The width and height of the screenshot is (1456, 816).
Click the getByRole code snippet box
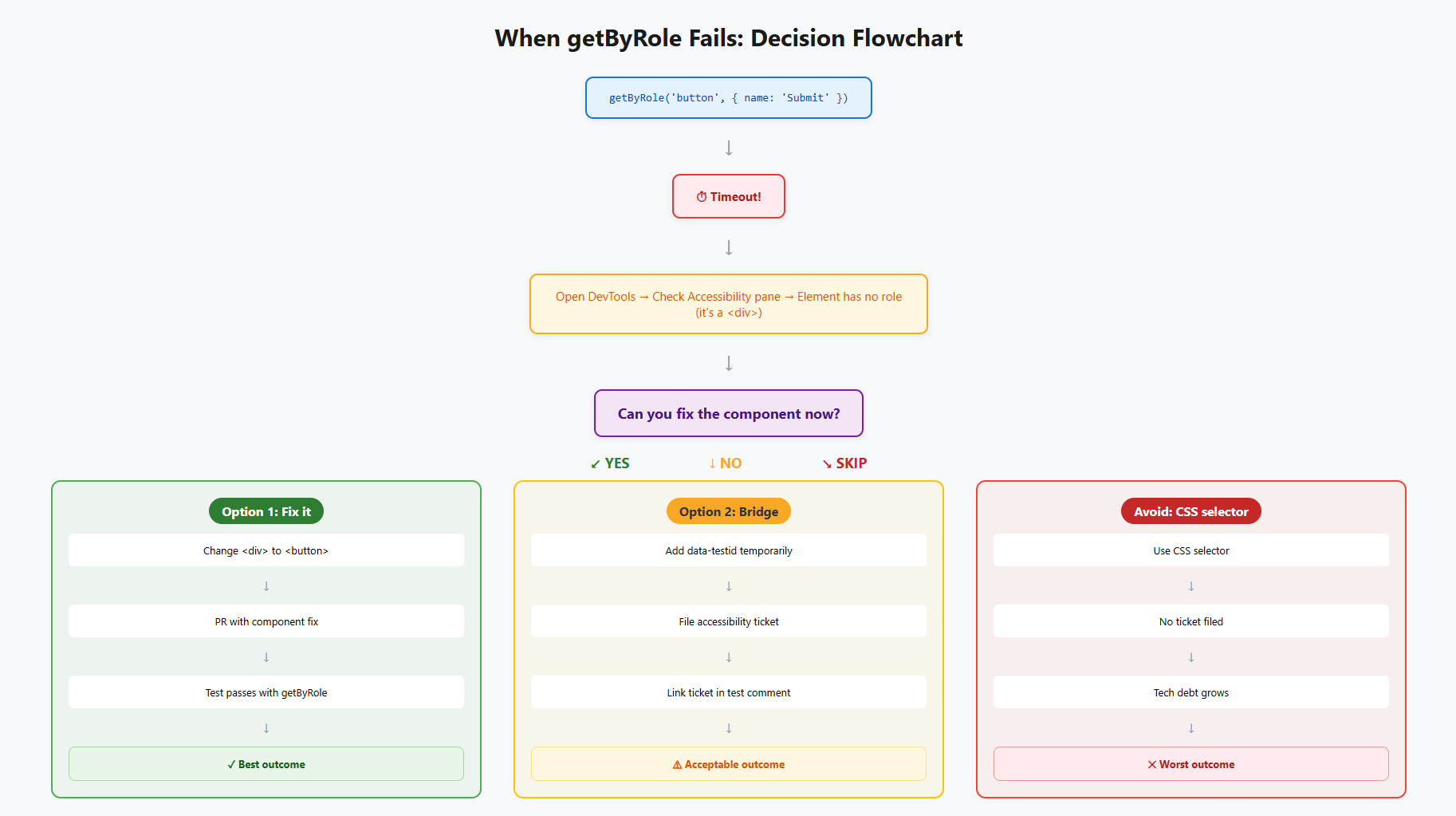click(728, 98)
